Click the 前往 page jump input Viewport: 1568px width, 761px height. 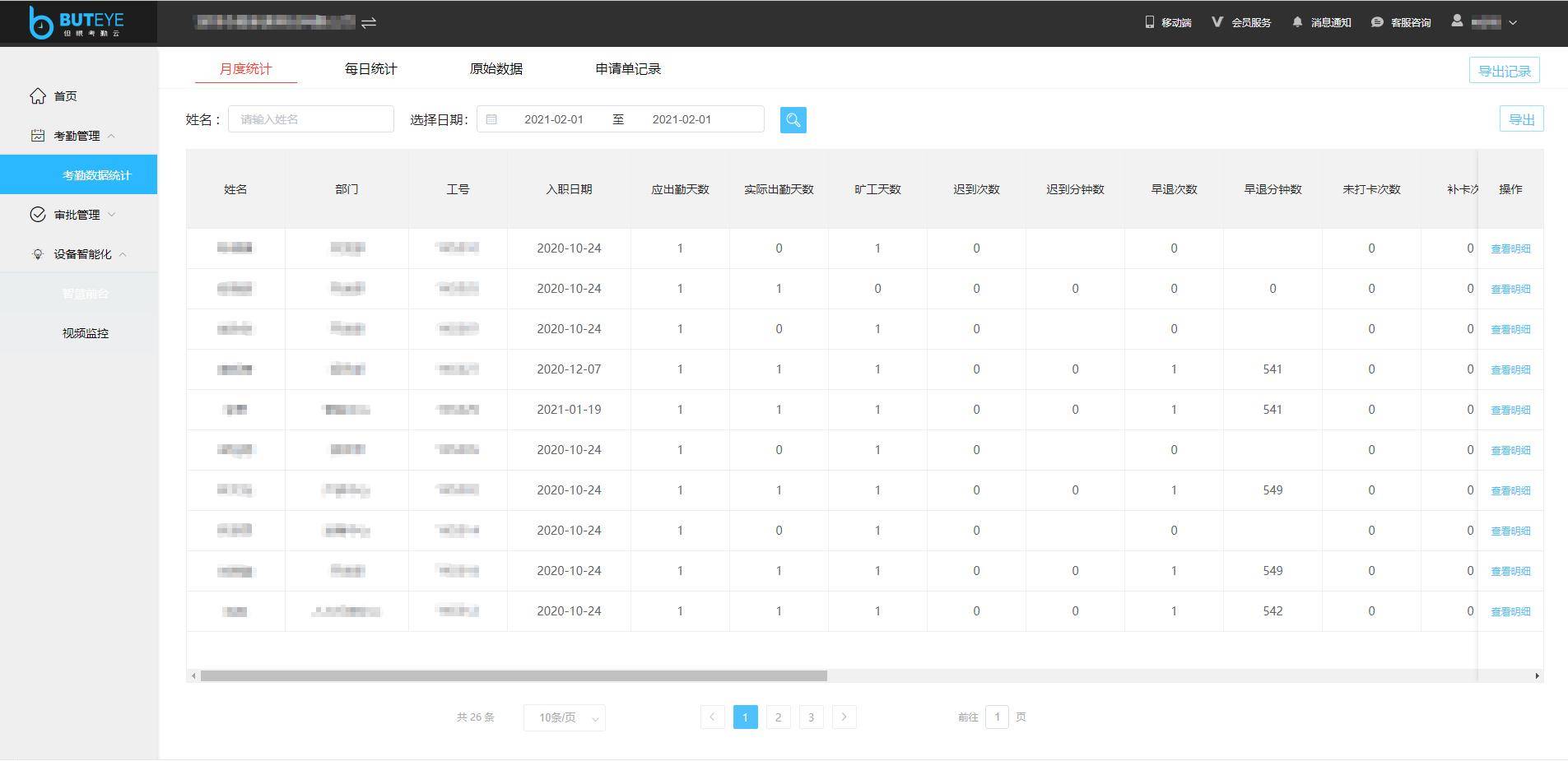997,717
